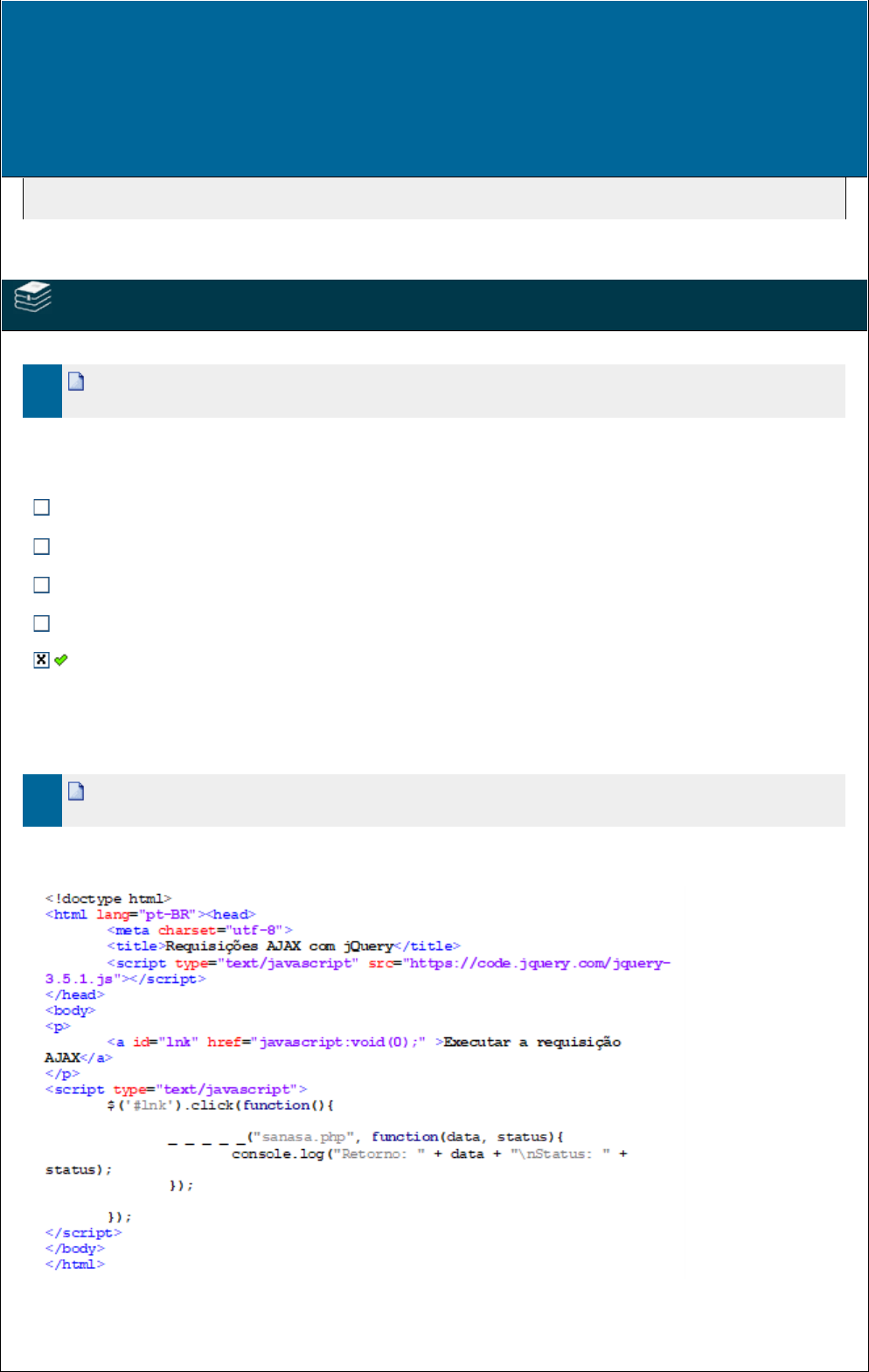Click the stacked books icon

(33, 298)
